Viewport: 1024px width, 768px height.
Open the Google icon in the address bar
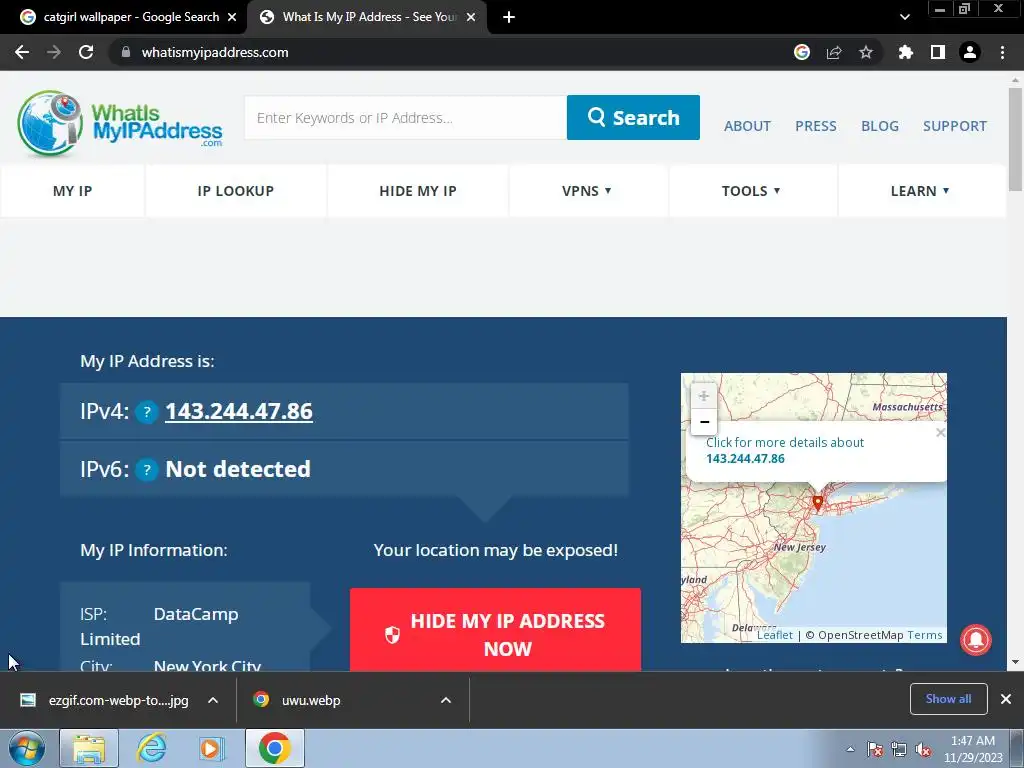point(802,52)
